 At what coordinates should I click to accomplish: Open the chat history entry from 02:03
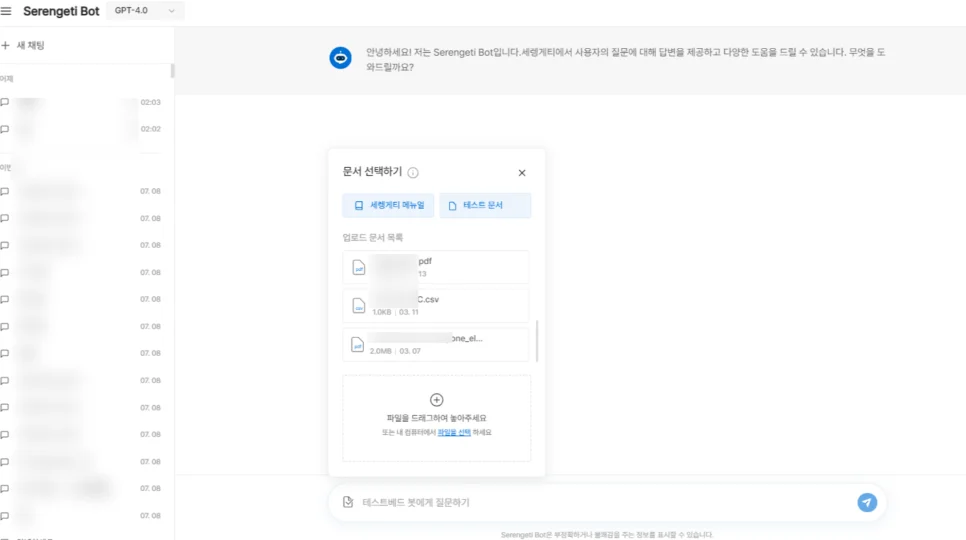pos(81,102)
